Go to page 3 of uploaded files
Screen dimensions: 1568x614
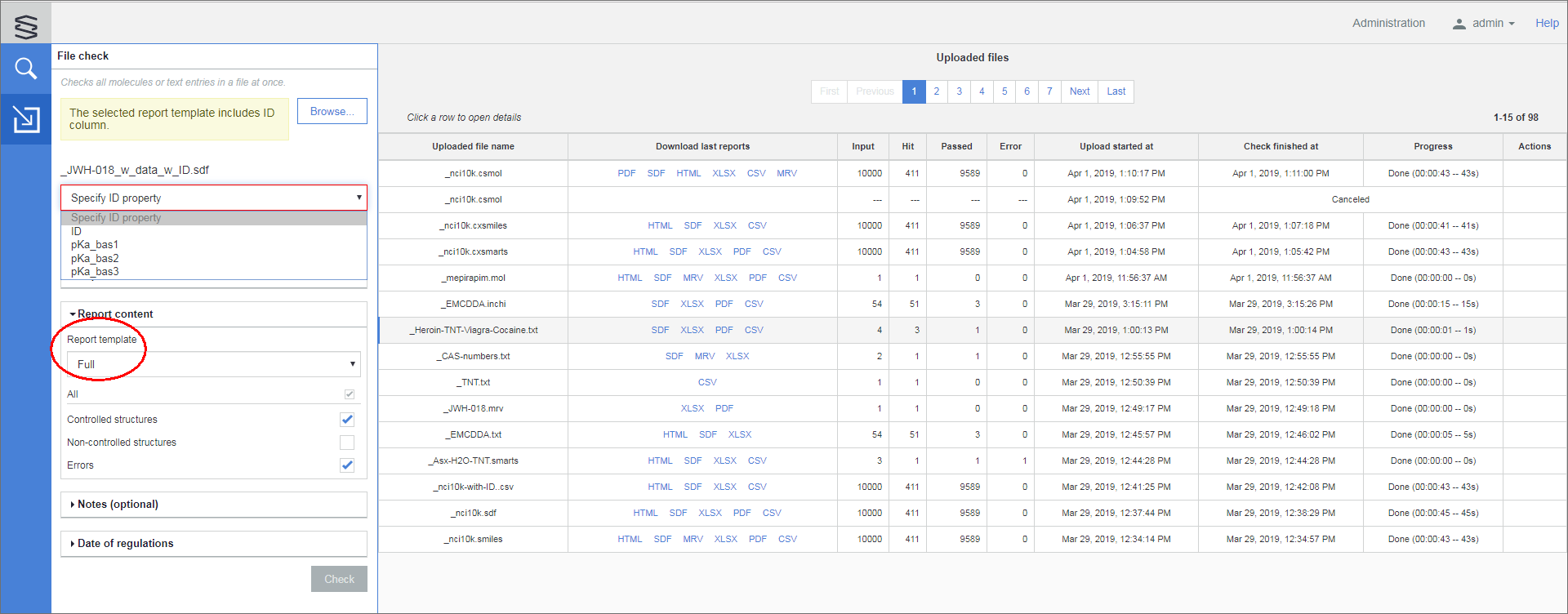point(959,91)
